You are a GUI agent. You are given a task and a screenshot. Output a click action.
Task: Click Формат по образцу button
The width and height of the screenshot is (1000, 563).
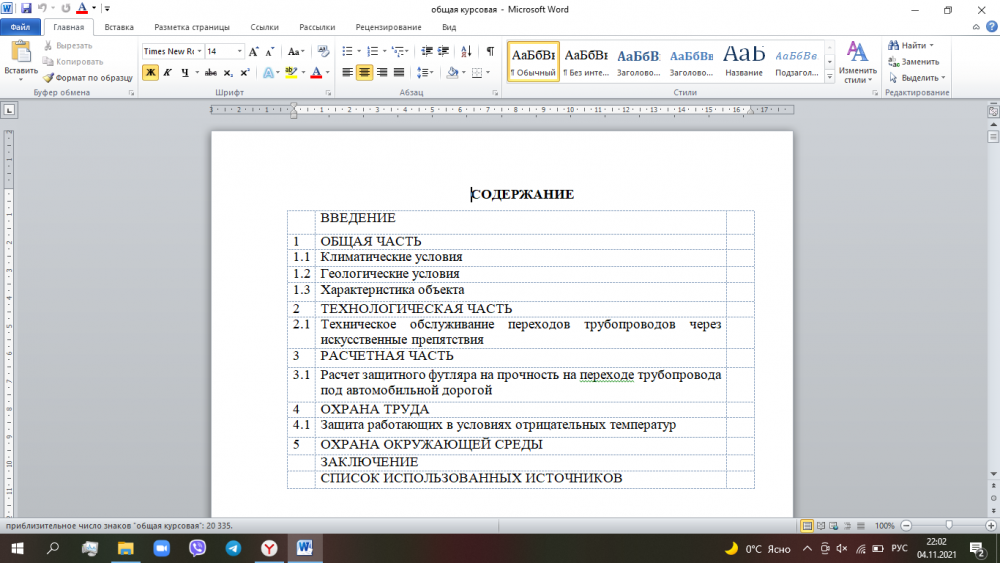point(88,78)
